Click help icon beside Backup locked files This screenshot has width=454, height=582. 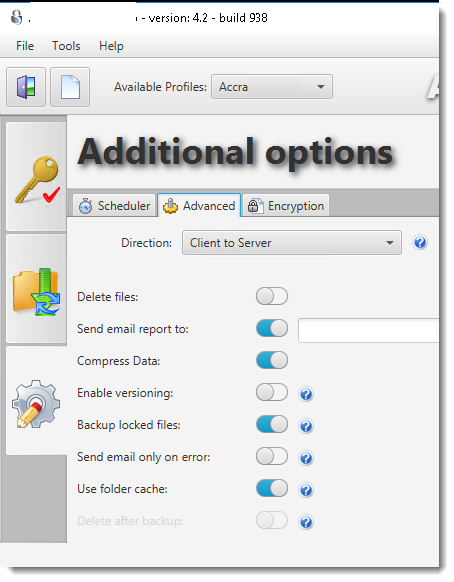point(306,426)
